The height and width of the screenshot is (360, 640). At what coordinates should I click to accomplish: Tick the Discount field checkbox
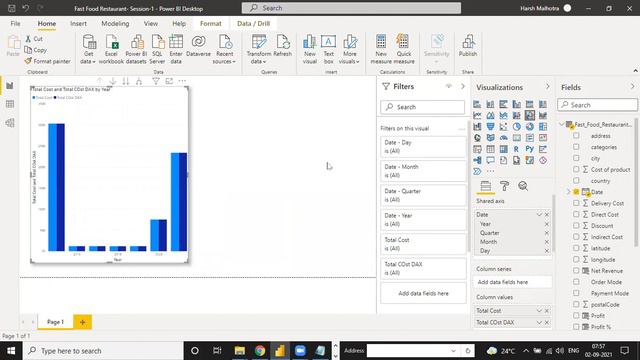[576, 225]
